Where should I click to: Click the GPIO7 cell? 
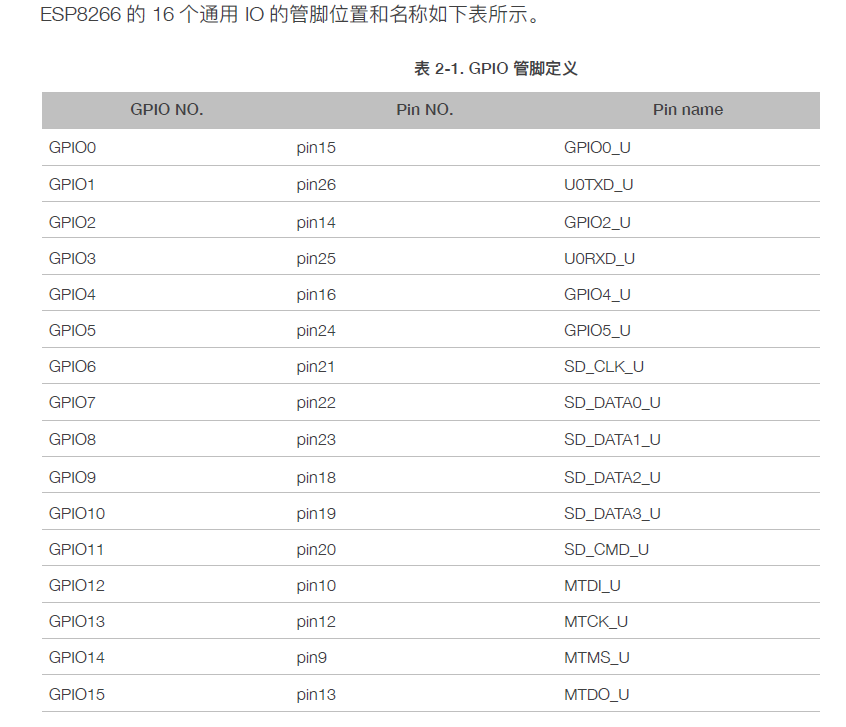(72, 403)
